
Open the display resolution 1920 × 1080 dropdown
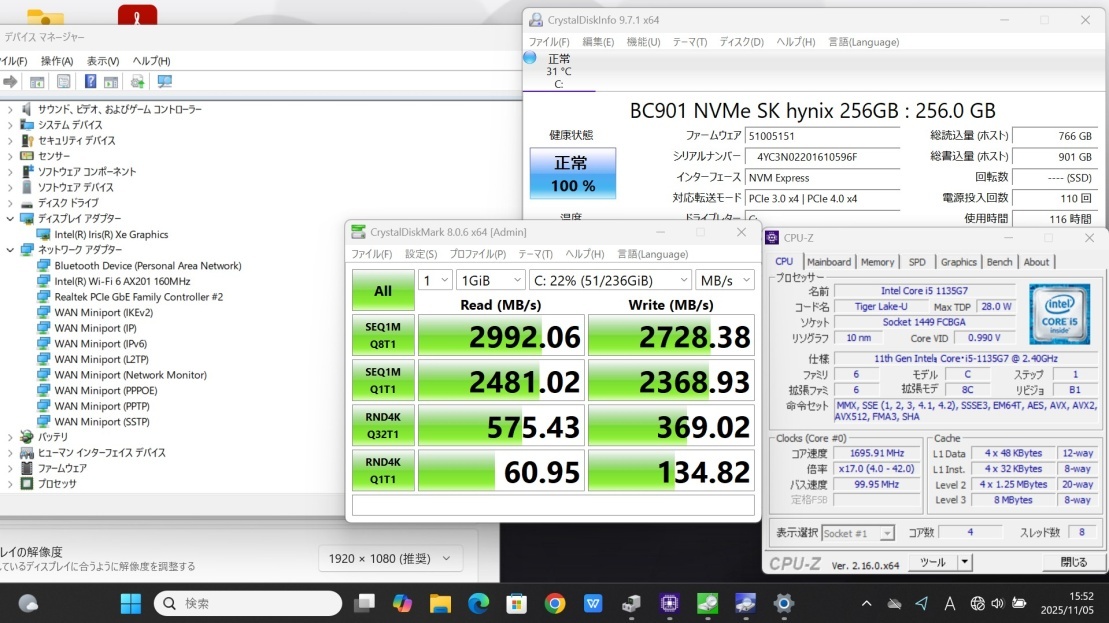(390, 558)
